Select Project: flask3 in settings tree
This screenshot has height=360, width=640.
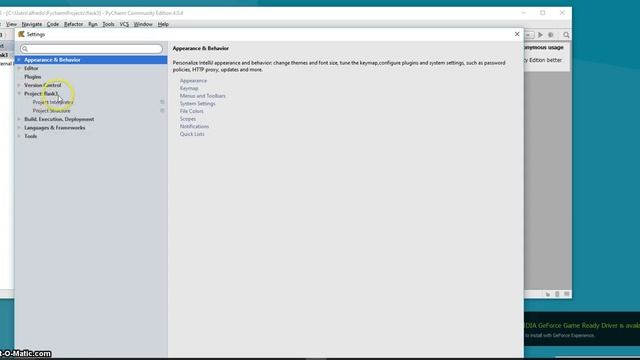pos(41,94)
